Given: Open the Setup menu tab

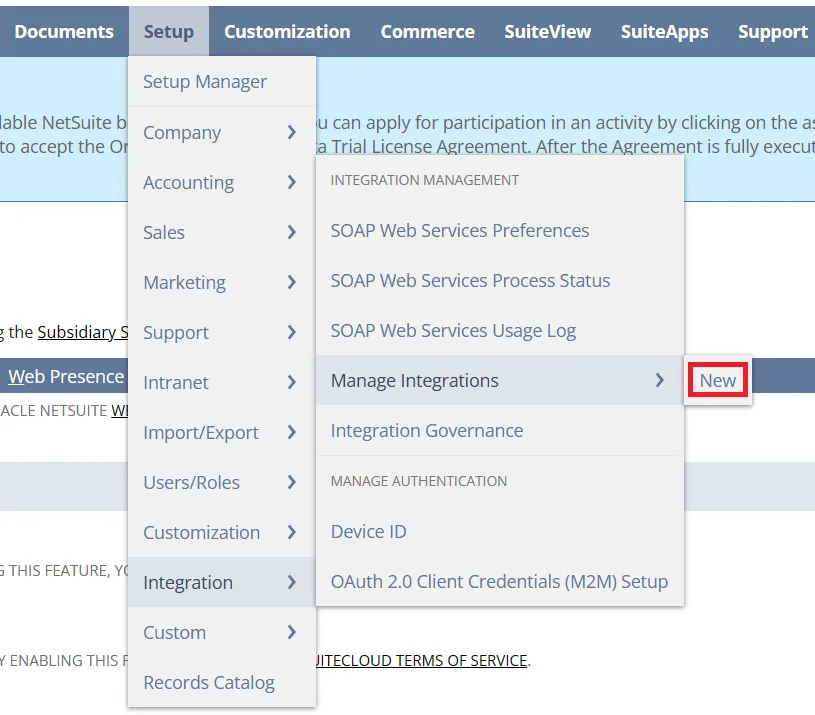Looking at the screenshot, I should [x=169, y=32].
